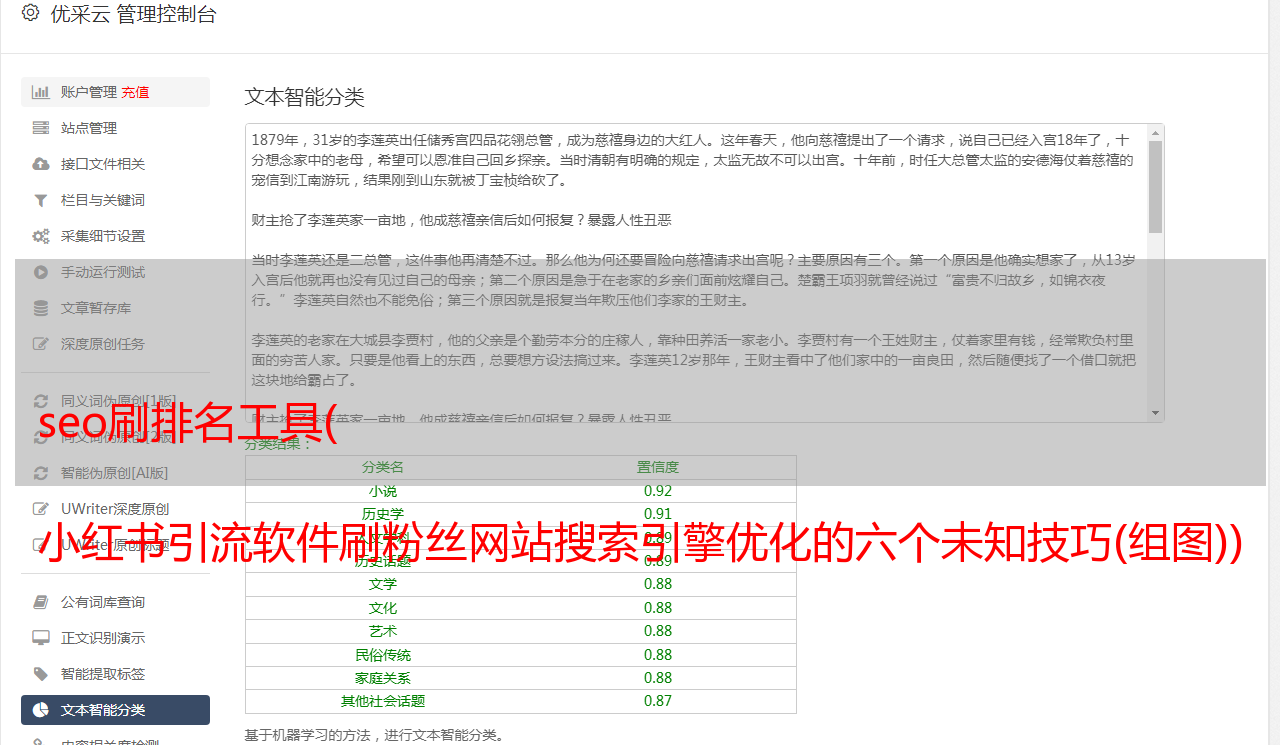The height and width of the screenshot is (745, 1280).
Task: Open 账户管理 via its bar-chart icon
Action: pos(41,92)
